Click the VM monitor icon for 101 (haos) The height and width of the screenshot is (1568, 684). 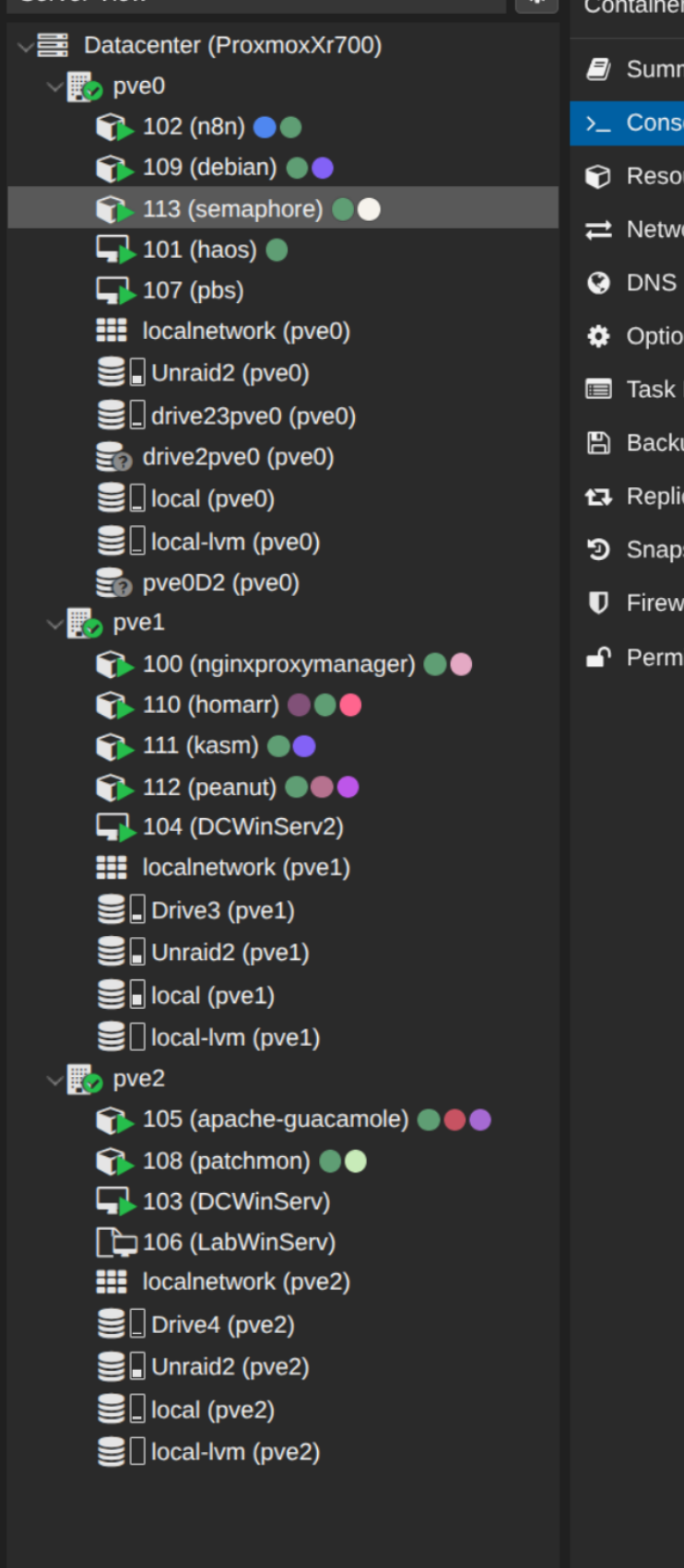[x=115, y=250]
